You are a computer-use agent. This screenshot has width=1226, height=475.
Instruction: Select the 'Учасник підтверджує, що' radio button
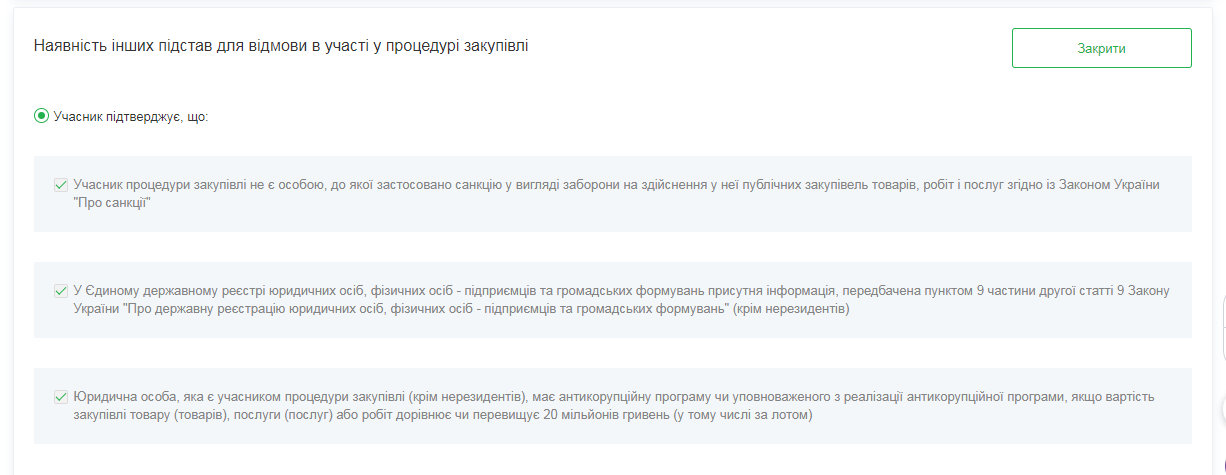[41, 116]
